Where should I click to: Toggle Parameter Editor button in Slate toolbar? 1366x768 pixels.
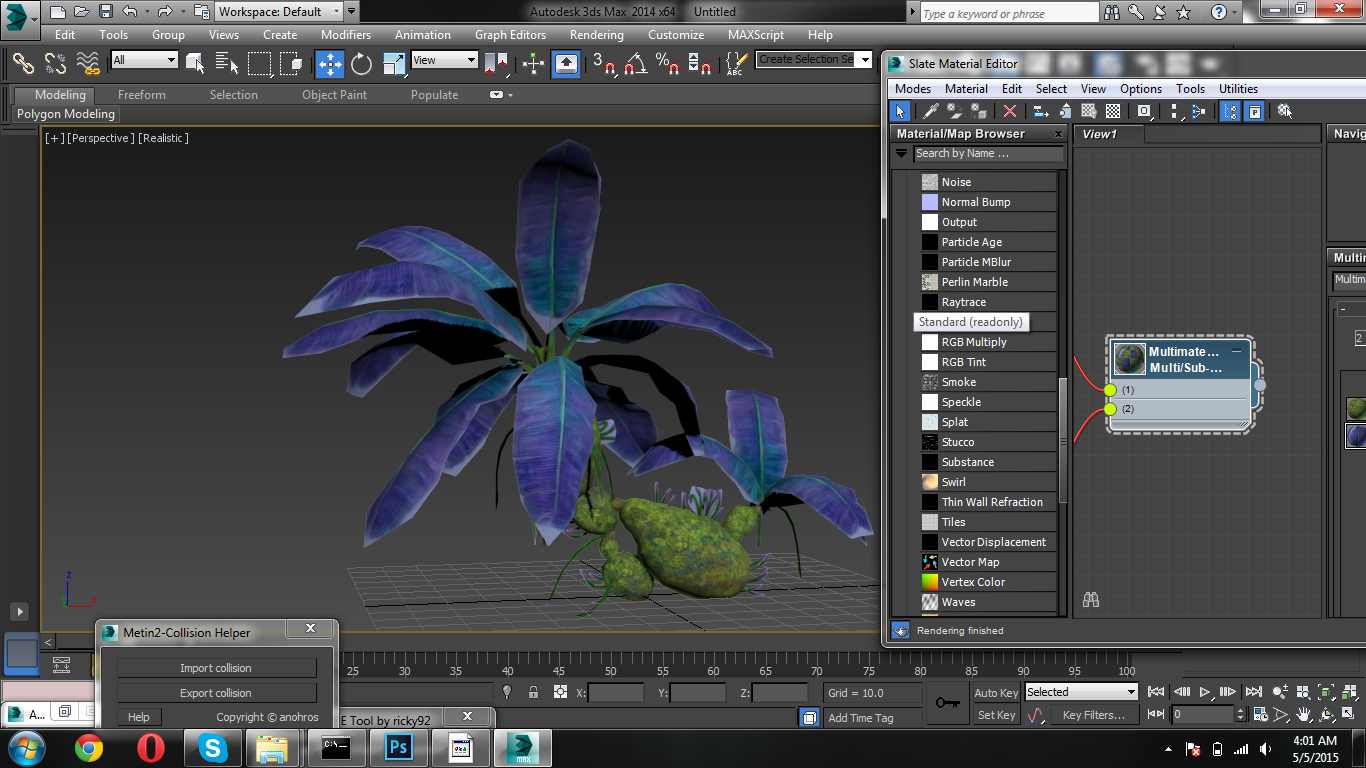click(1254, 111)
